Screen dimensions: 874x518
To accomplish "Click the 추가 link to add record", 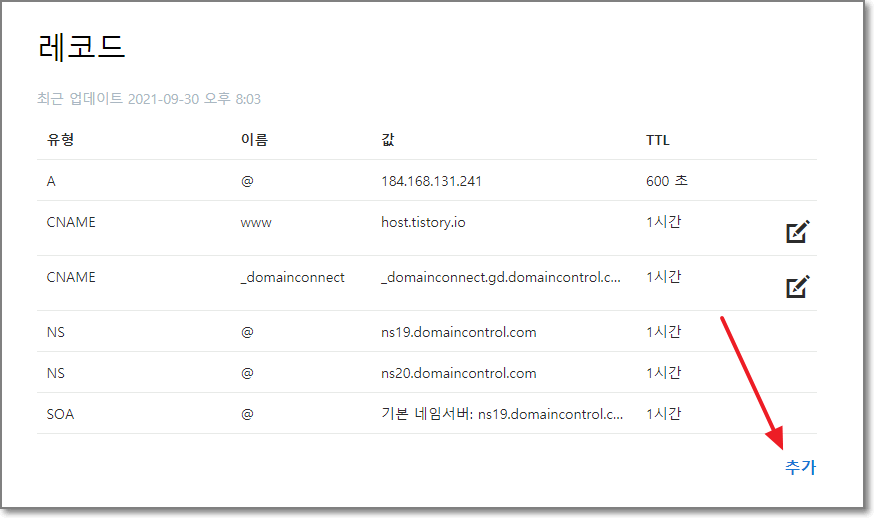I will point(800,467).
